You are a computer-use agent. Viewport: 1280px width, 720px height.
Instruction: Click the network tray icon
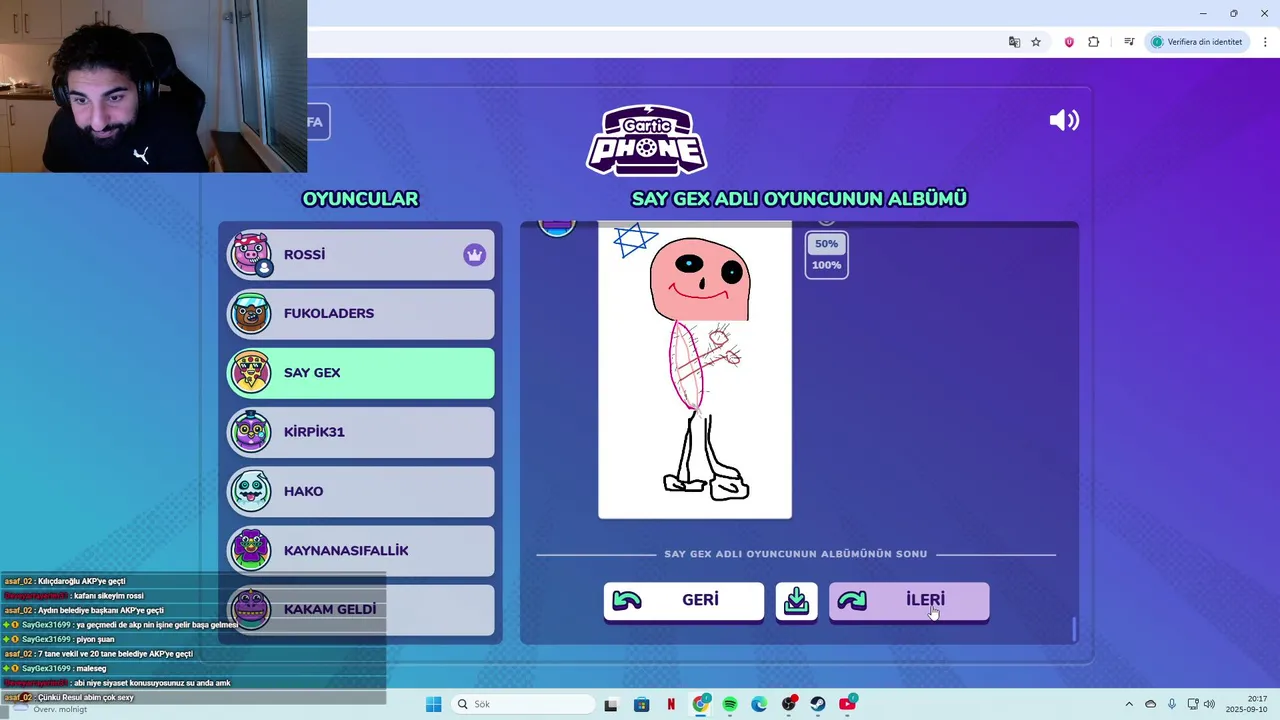[x=1192, y=704]
